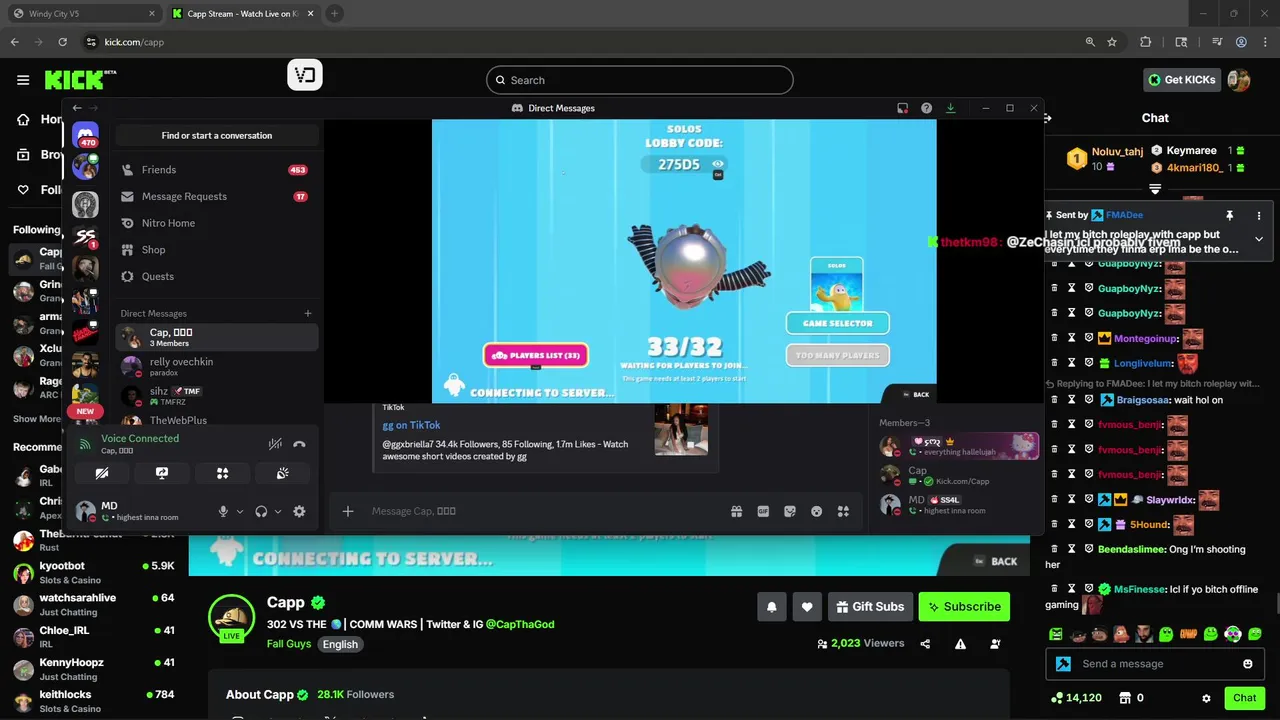Open the GIF picker in Discord

[x=763, y=511]
